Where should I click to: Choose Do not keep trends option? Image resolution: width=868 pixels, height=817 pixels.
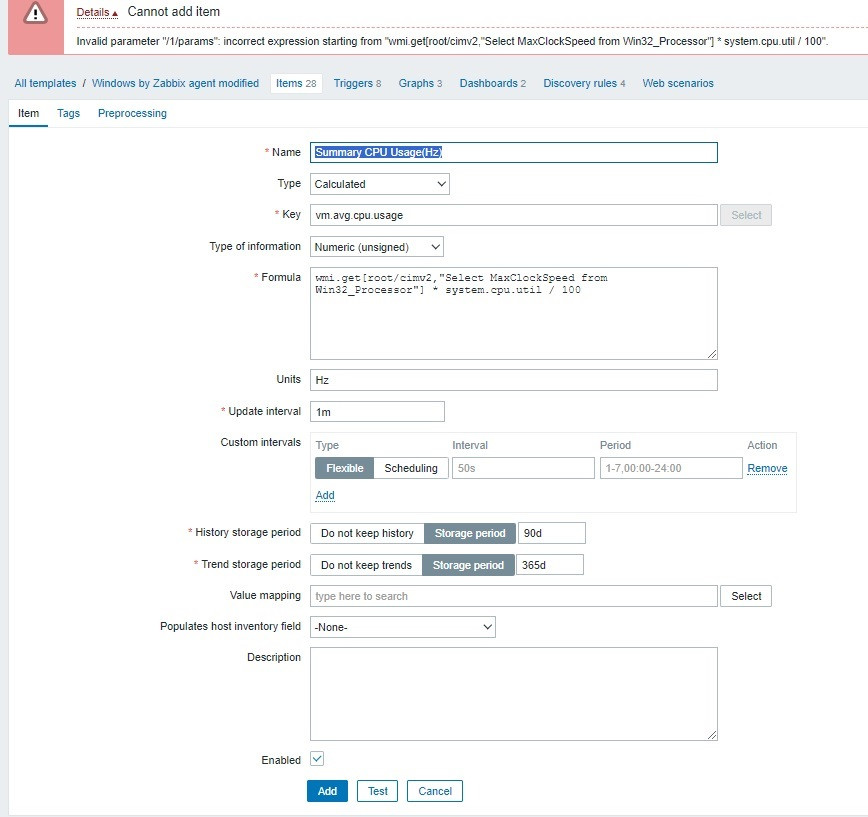(x=366, y=565)
